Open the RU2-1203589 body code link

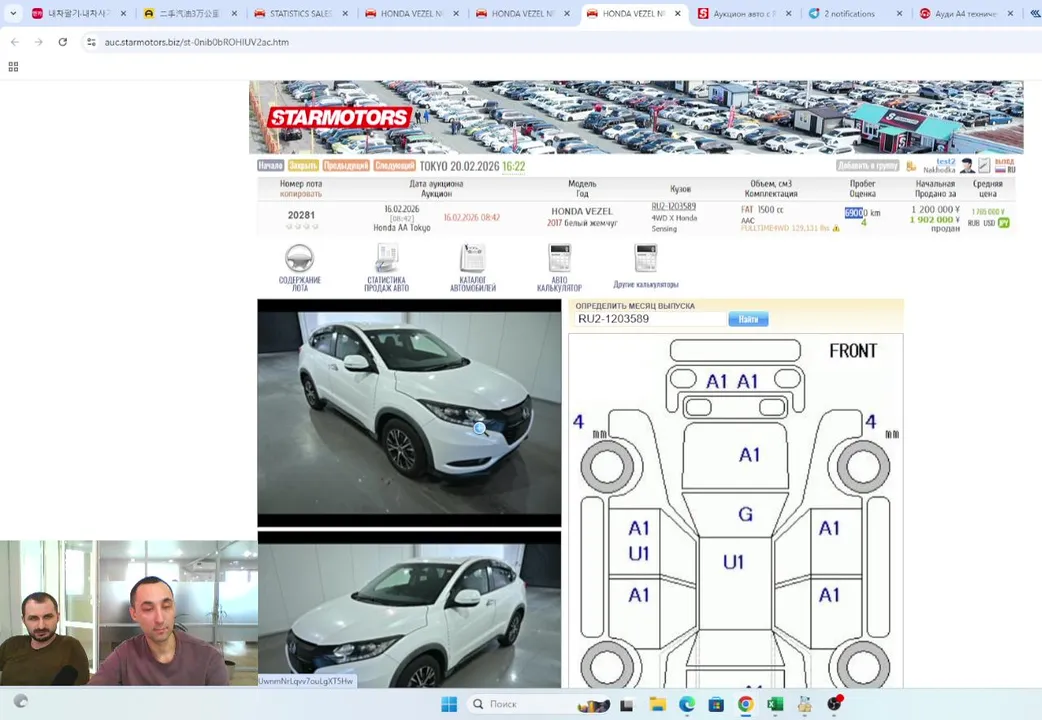[x=673, y=207]
